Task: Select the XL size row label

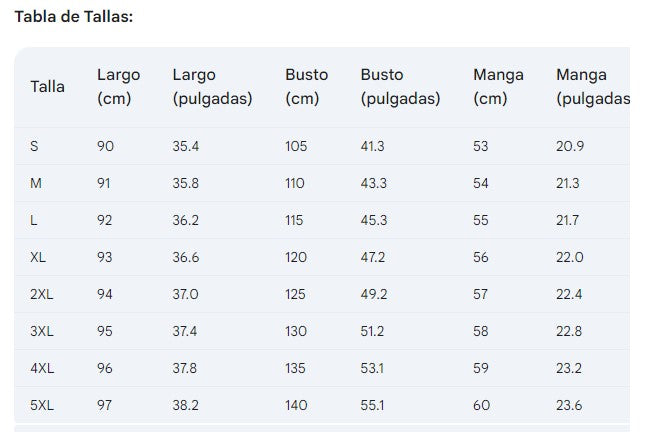Action: click(x=39, y=257)
